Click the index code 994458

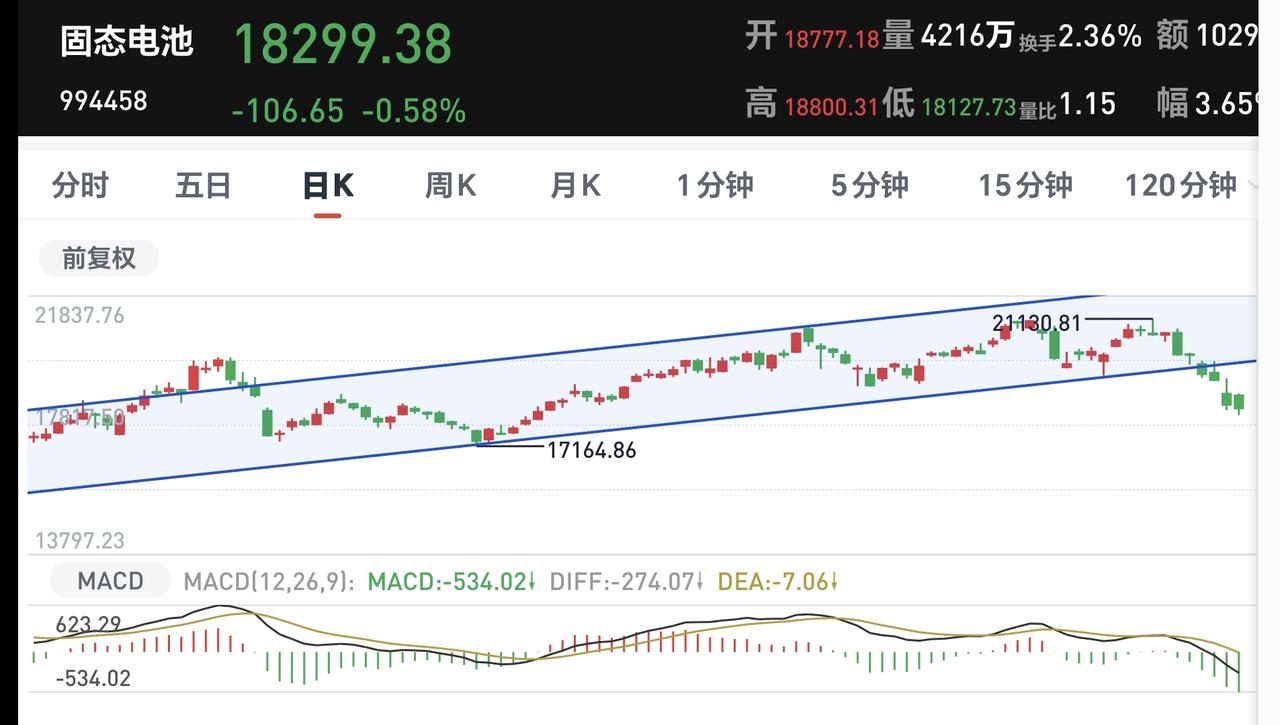tap(103, 101)
